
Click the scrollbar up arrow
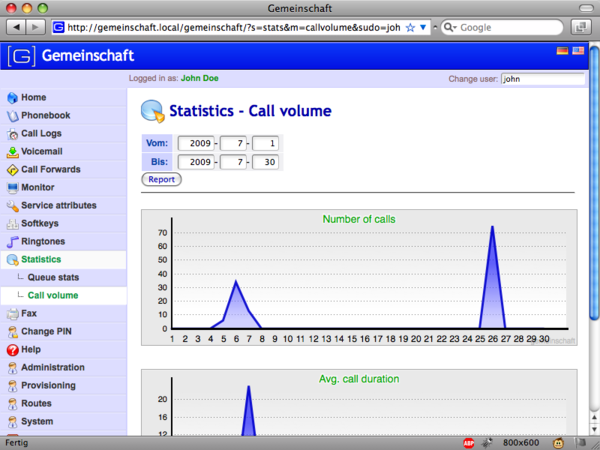(x=594, y=417)
